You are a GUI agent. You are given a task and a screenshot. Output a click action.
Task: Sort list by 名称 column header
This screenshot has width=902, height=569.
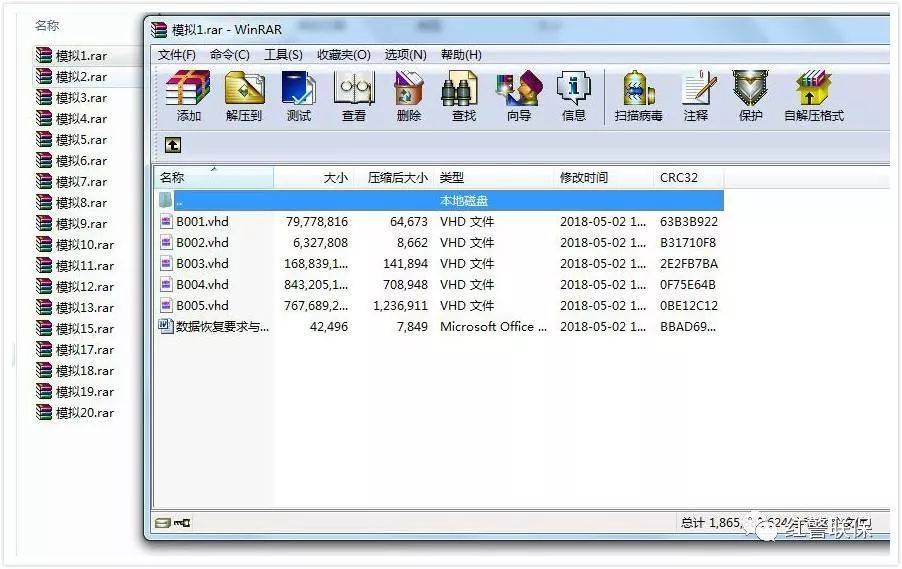point(213,177)
